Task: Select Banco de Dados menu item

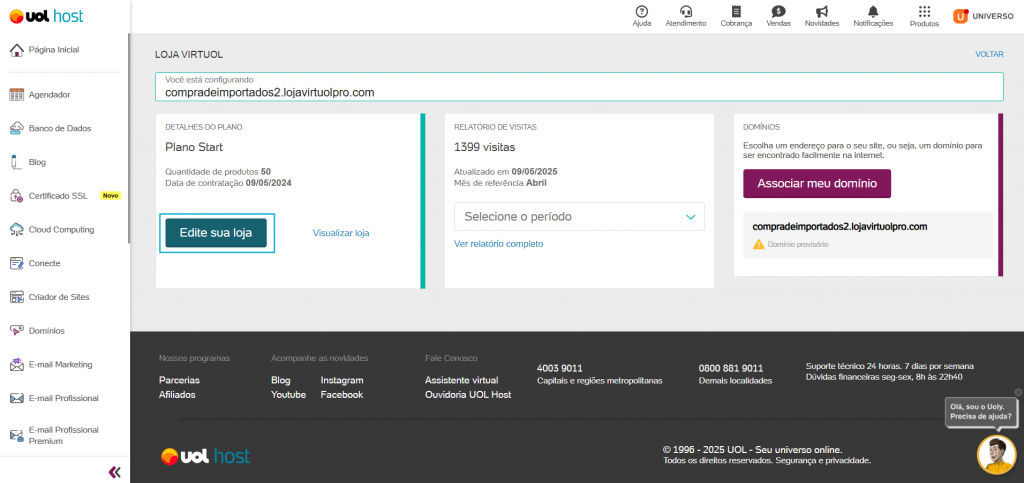Action: click(x=60, y=129)
